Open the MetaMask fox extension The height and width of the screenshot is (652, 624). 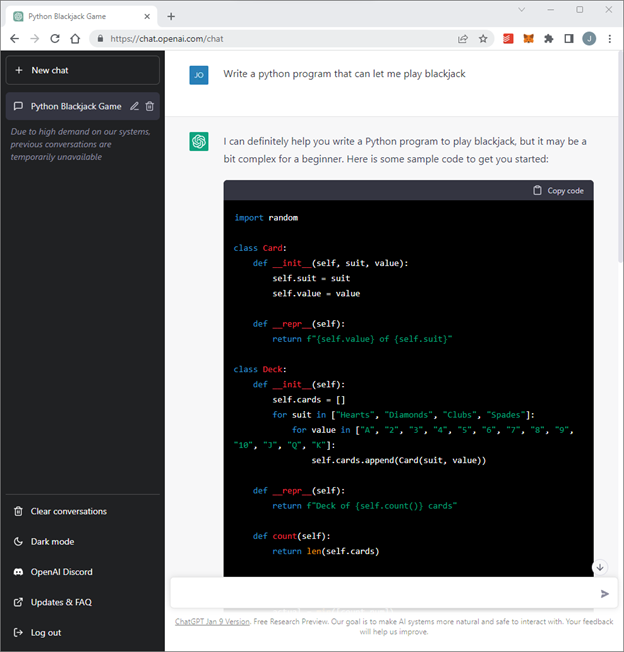pyautogui.click(x=528, y=39)
